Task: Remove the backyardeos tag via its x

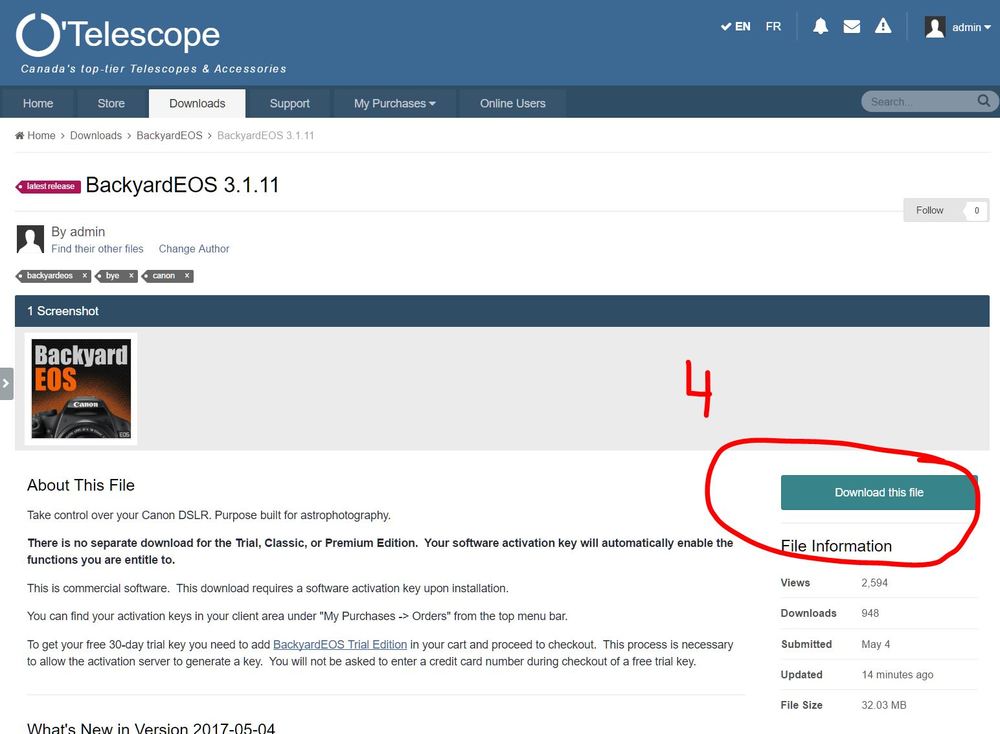Action: (x=84, y=275)
